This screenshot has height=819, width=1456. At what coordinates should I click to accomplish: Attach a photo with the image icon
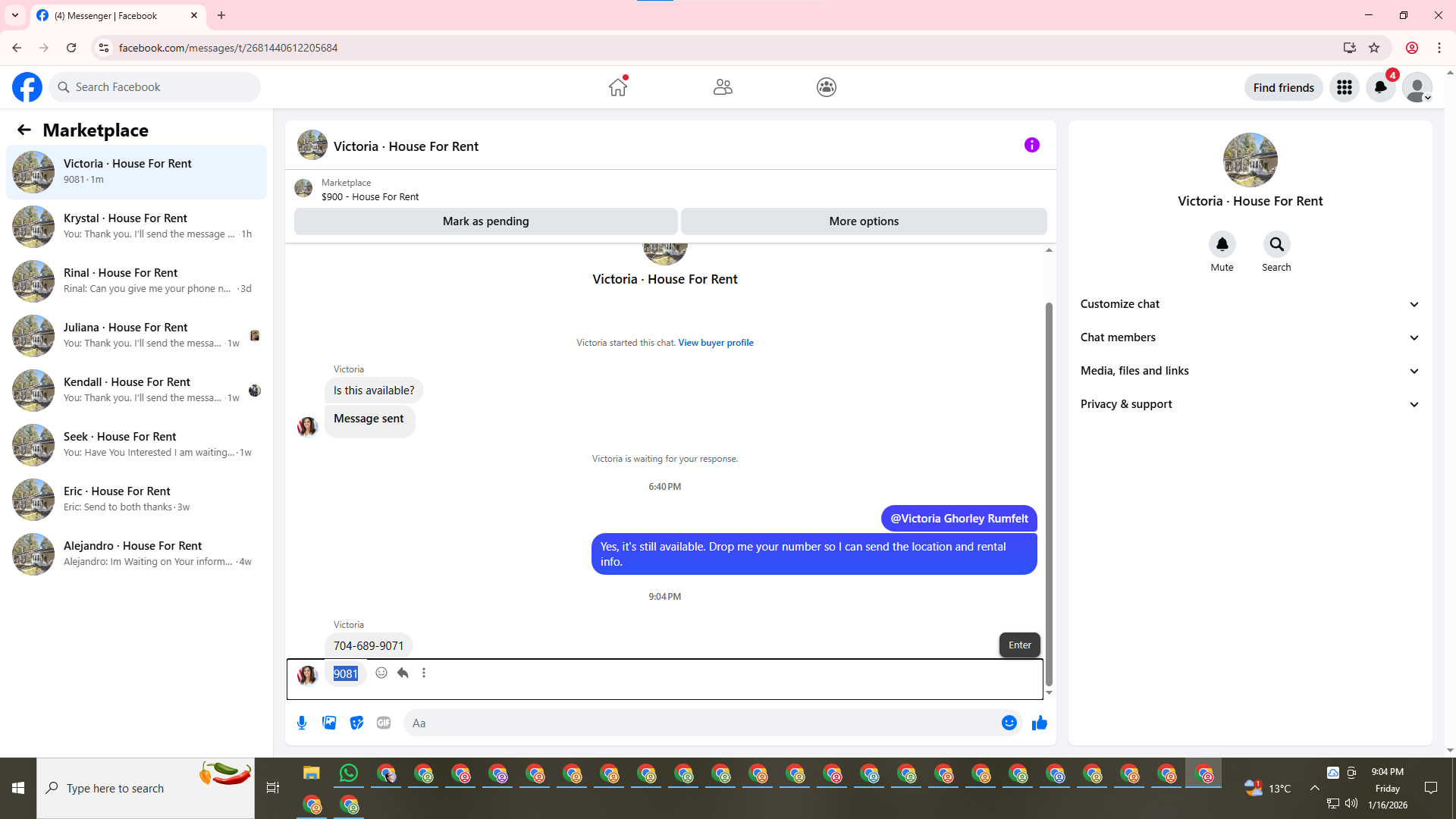pyautogui.click(x=329, y=723)
